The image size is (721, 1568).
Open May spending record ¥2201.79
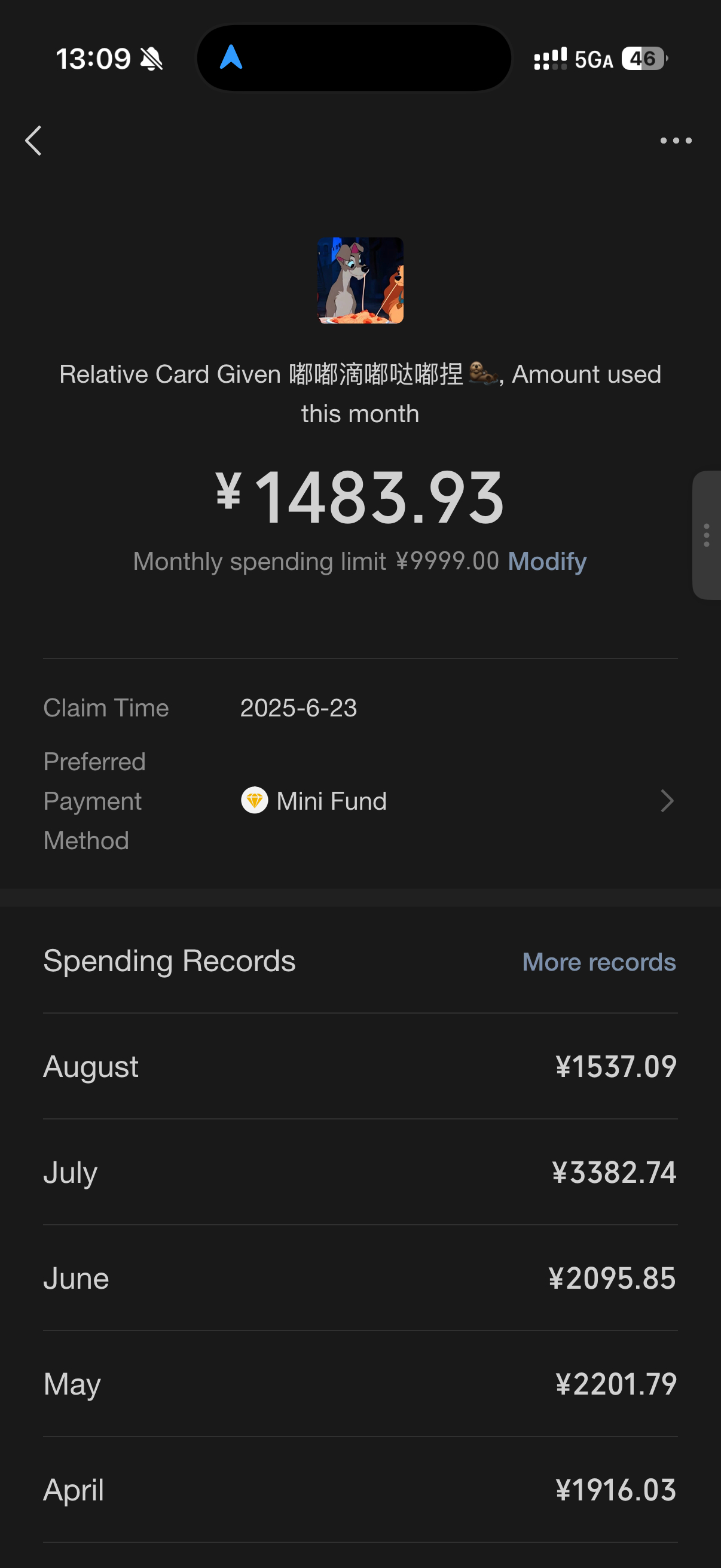[360, 1384]
